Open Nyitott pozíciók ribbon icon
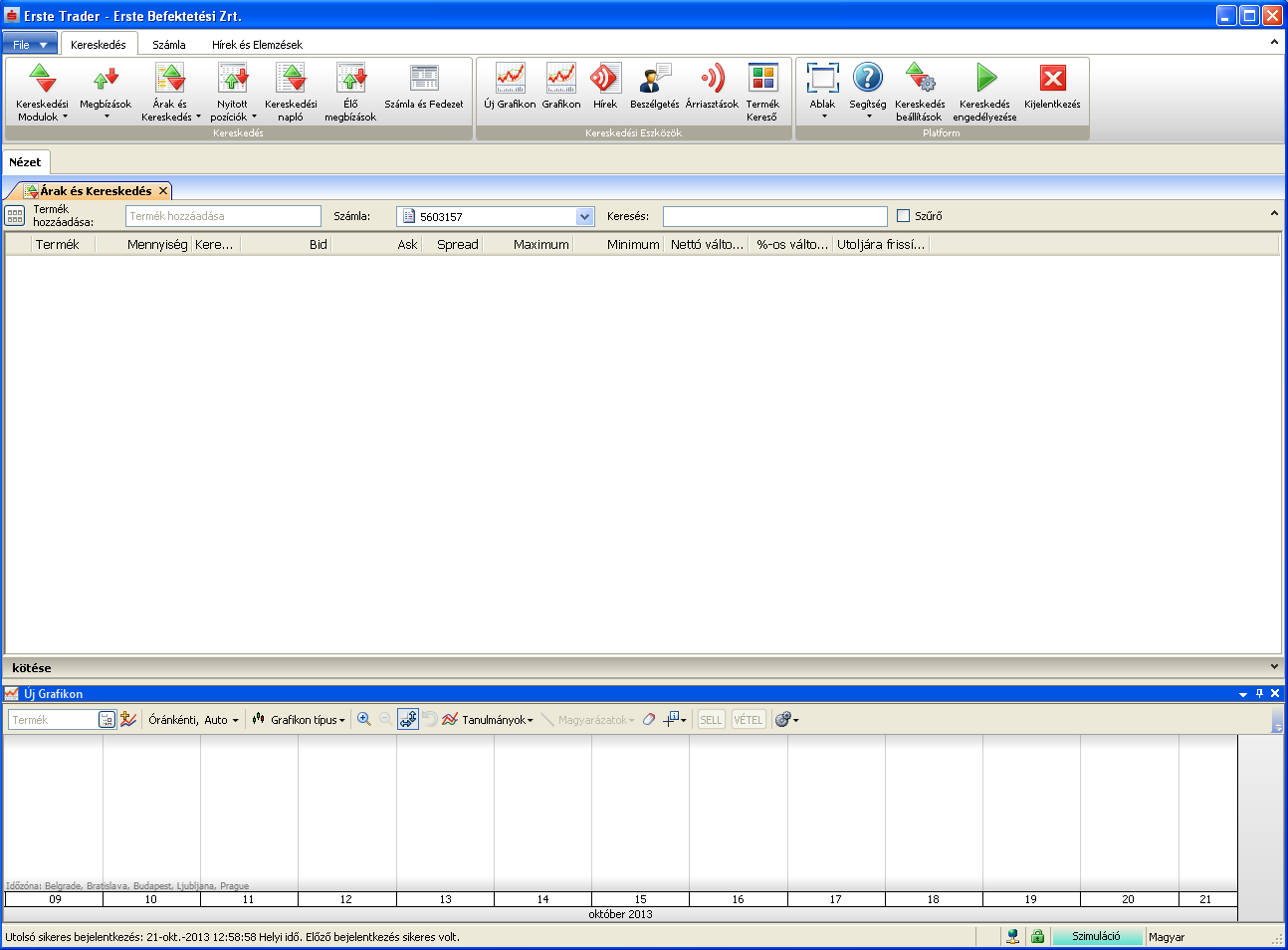 coord(233,79)
